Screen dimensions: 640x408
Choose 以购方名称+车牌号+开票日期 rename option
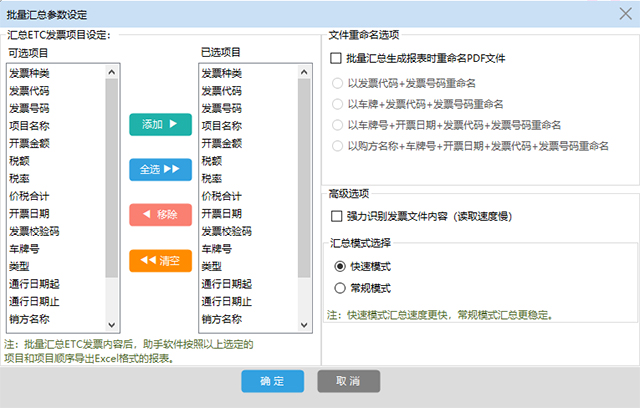point(338,146)
